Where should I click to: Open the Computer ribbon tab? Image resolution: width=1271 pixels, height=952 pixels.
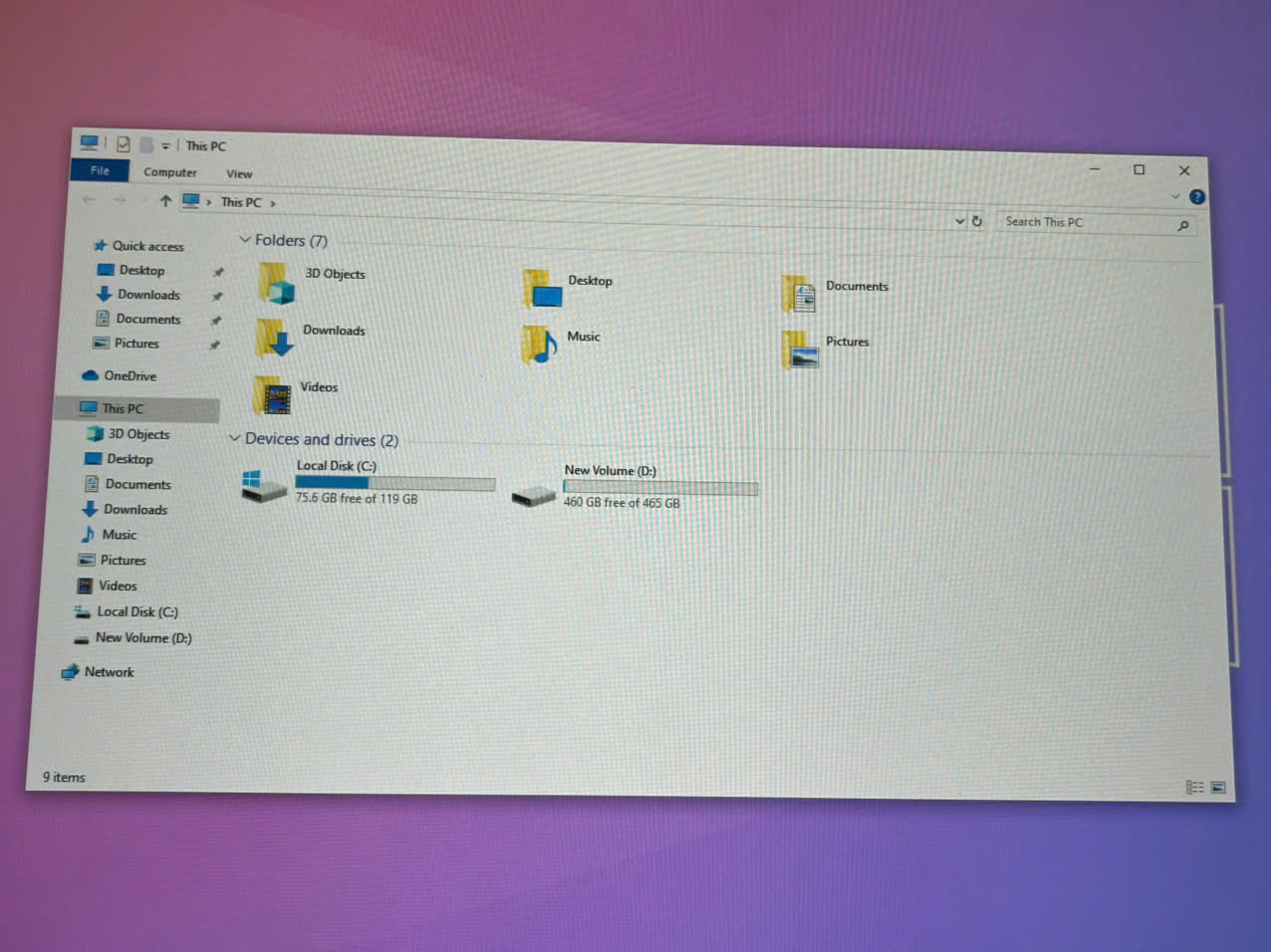click(170, 172)
